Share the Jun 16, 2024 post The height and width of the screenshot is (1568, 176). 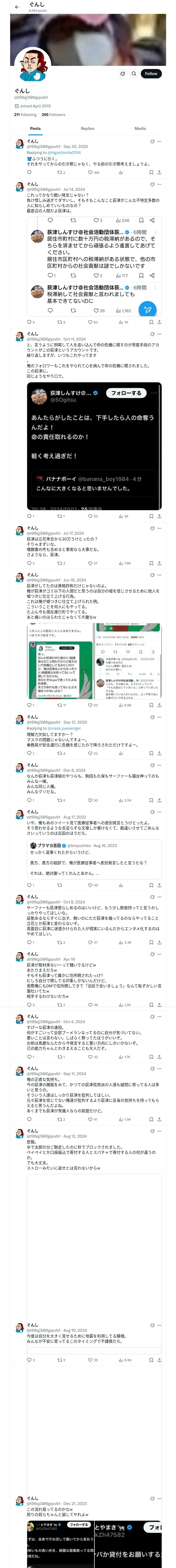point(159,705)
